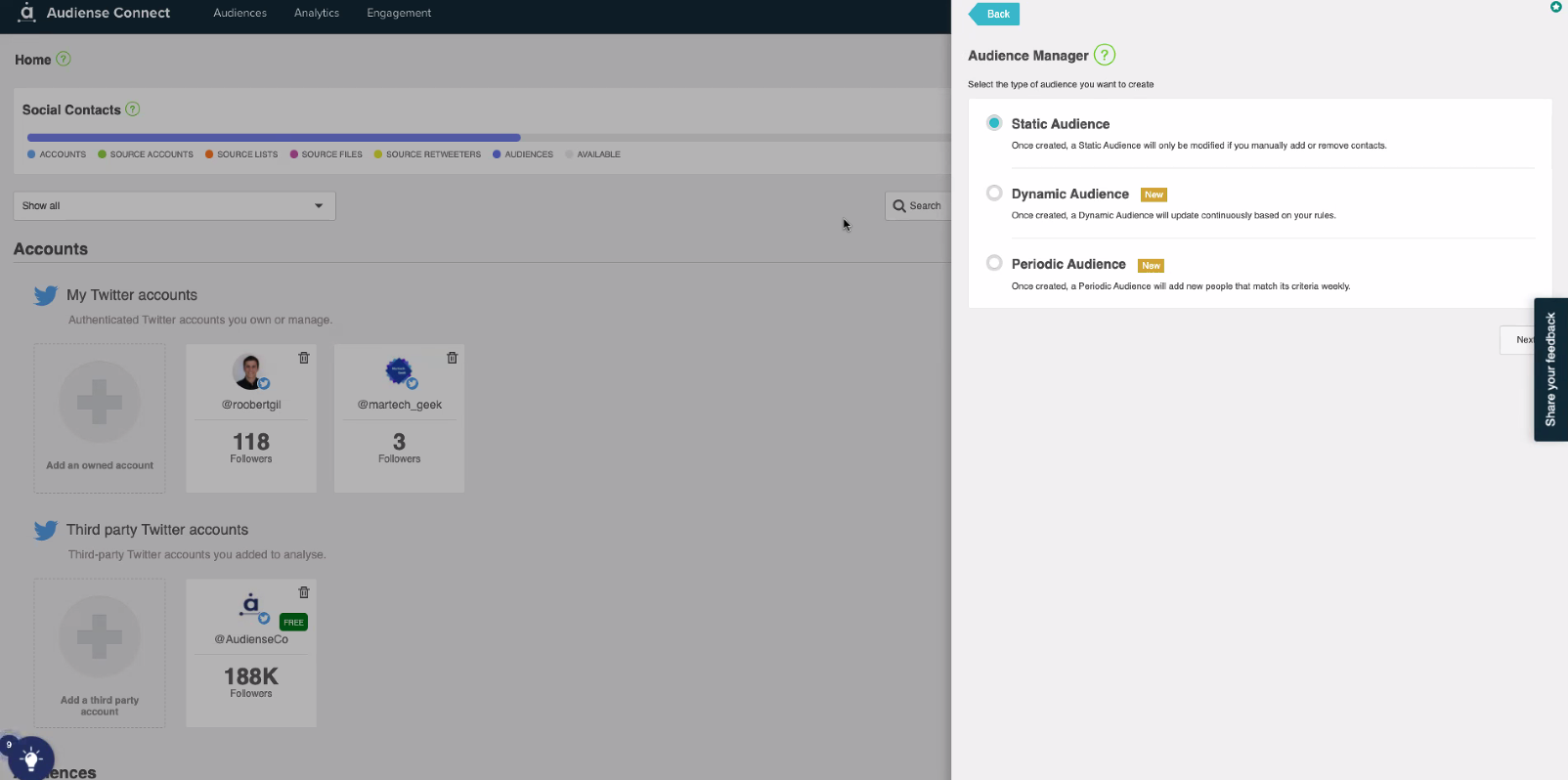Open the Analytics menu

coord(317,13)
